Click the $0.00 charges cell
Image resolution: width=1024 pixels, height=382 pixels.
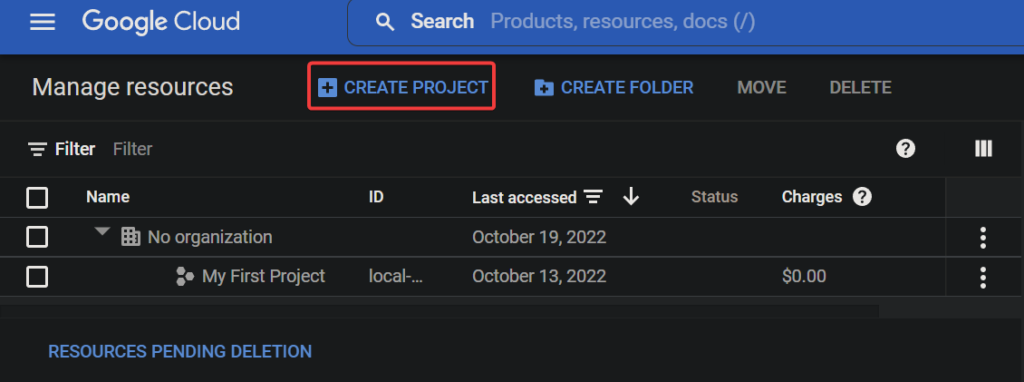click(804, 277)
